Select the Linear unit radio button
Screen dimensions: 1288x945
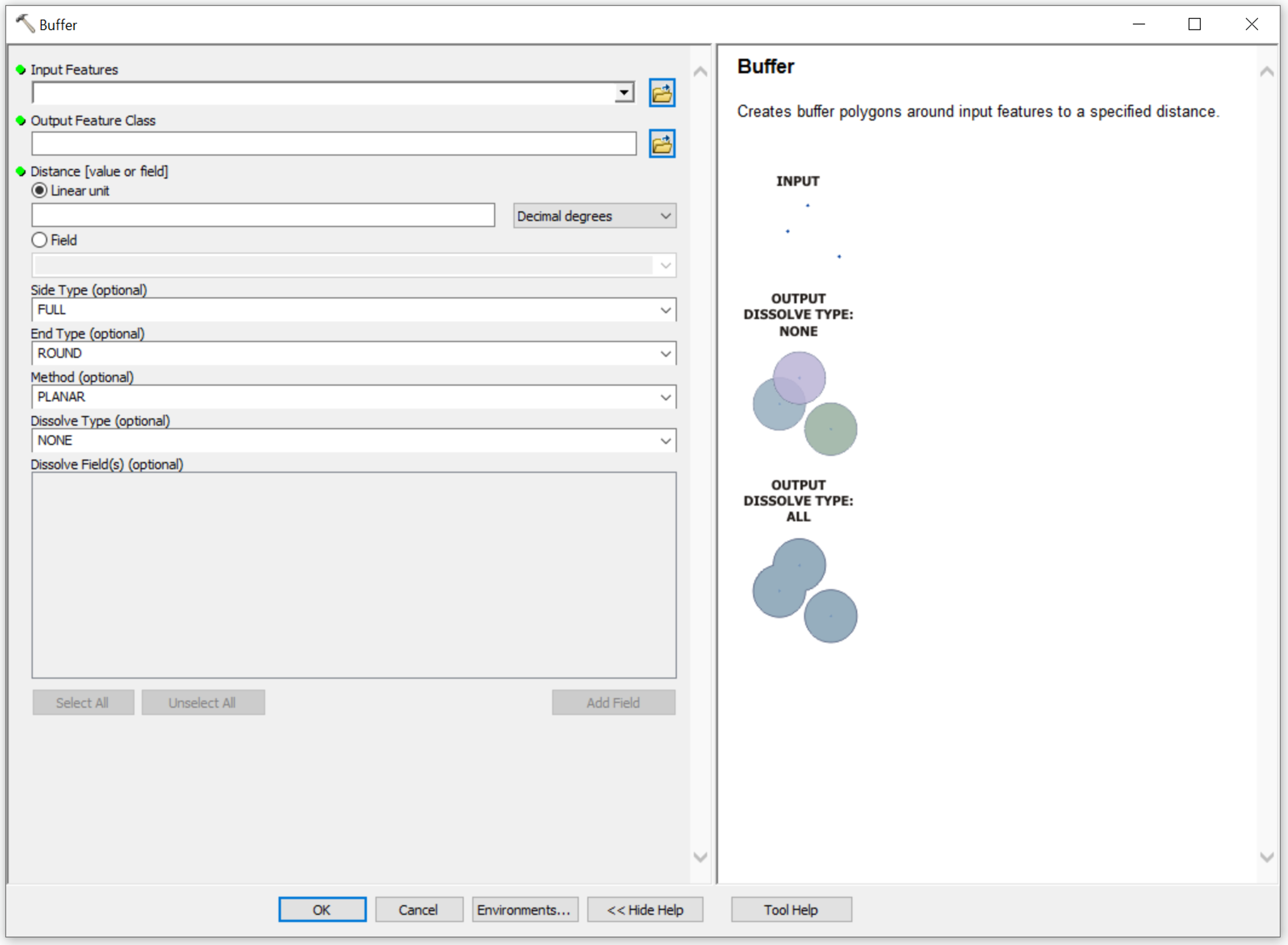[x=39, y=191]
